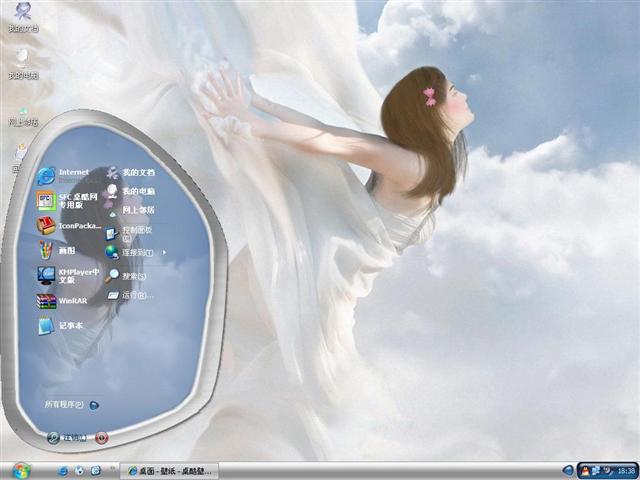
Task: Open 记事本 (Notepad) from Start menu
Action: (60, 326)
